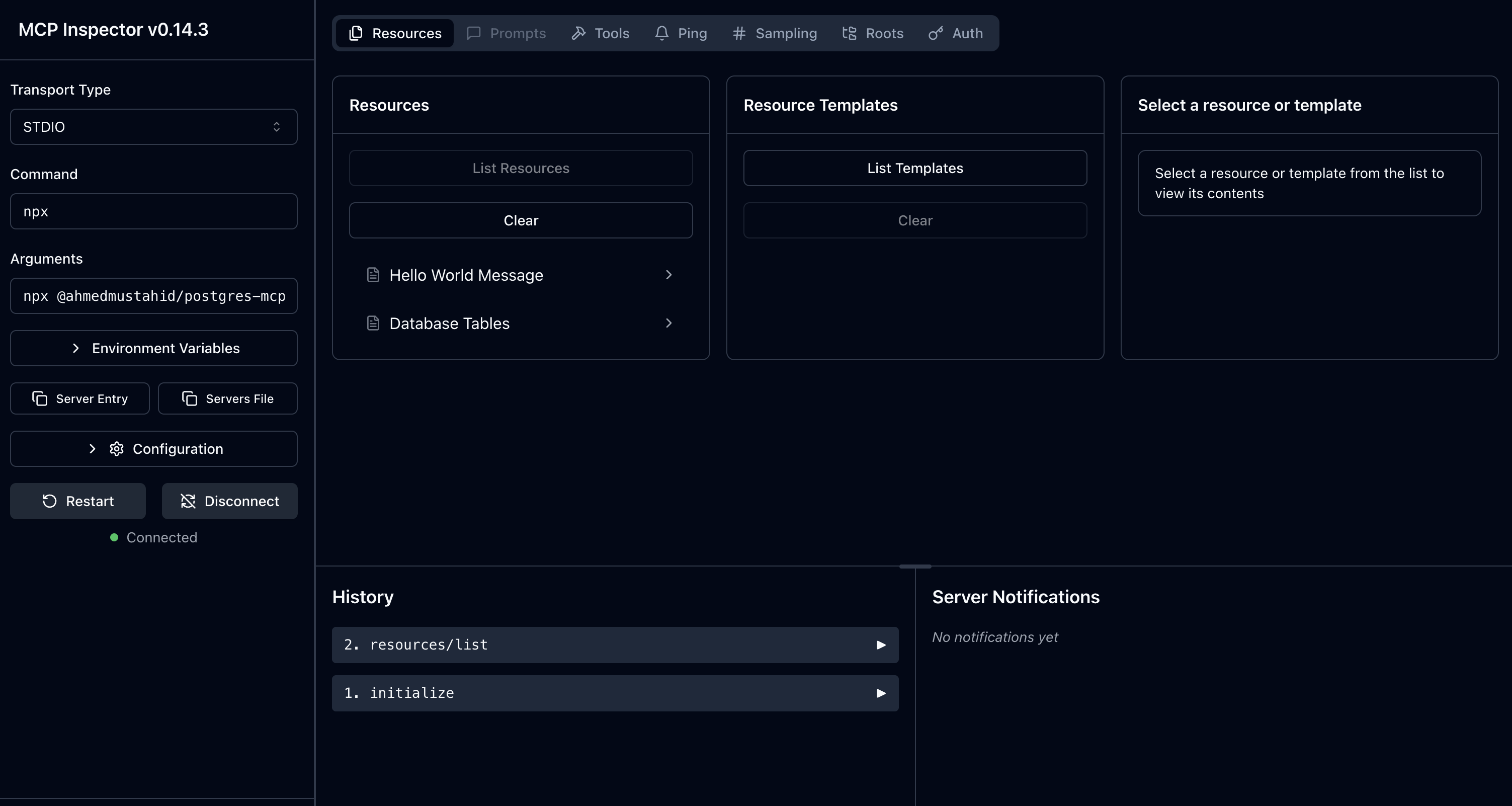The width and height of the screenshot is (1512, 806).
Task: Click the Restart circular arrow icon
Action: tap(49, 501)
